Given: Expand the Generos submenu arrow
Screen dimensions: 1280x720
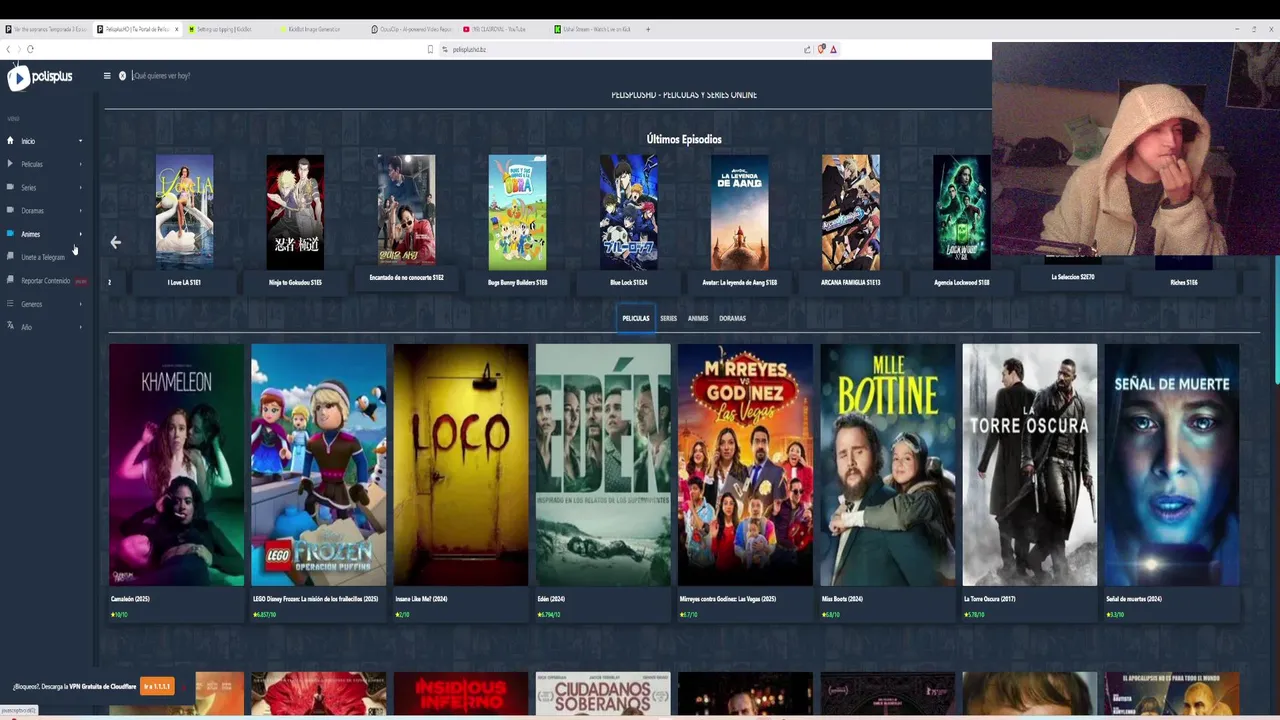Looking at the screenshot, I should [x=81, y=304].
